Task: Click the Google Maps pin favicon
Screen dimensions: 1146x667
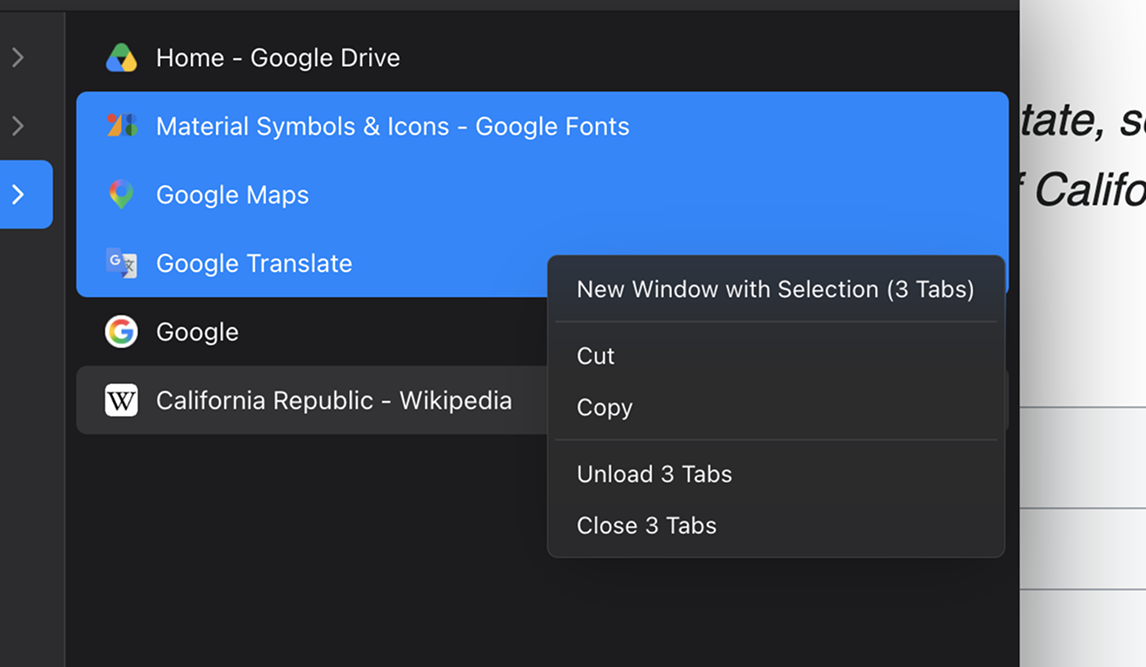Action: 121,194
